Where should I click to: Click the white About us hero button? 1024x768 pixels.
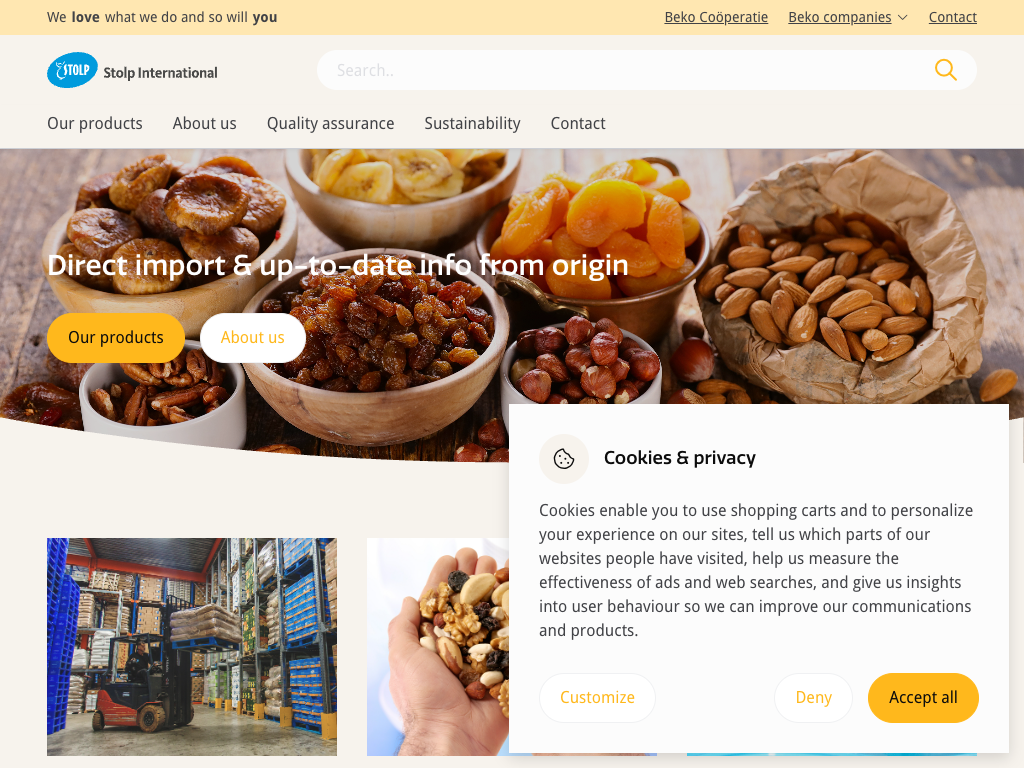pos(253,338)
